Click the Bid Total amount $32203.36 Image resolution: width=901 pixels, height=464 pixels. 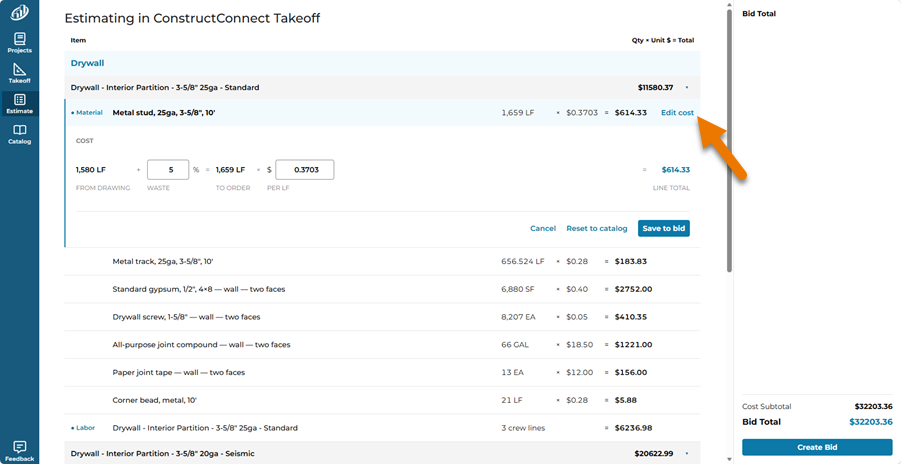(x=871, y=422)
